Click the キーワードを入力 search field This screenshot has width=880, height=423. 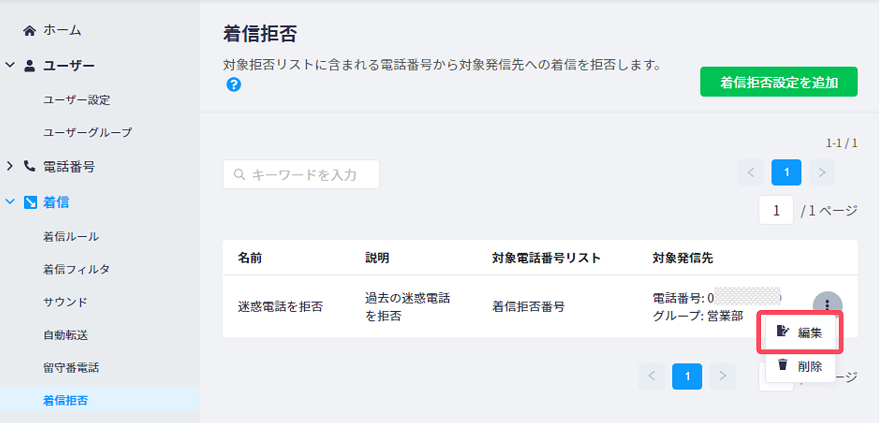tap(301, 174)
